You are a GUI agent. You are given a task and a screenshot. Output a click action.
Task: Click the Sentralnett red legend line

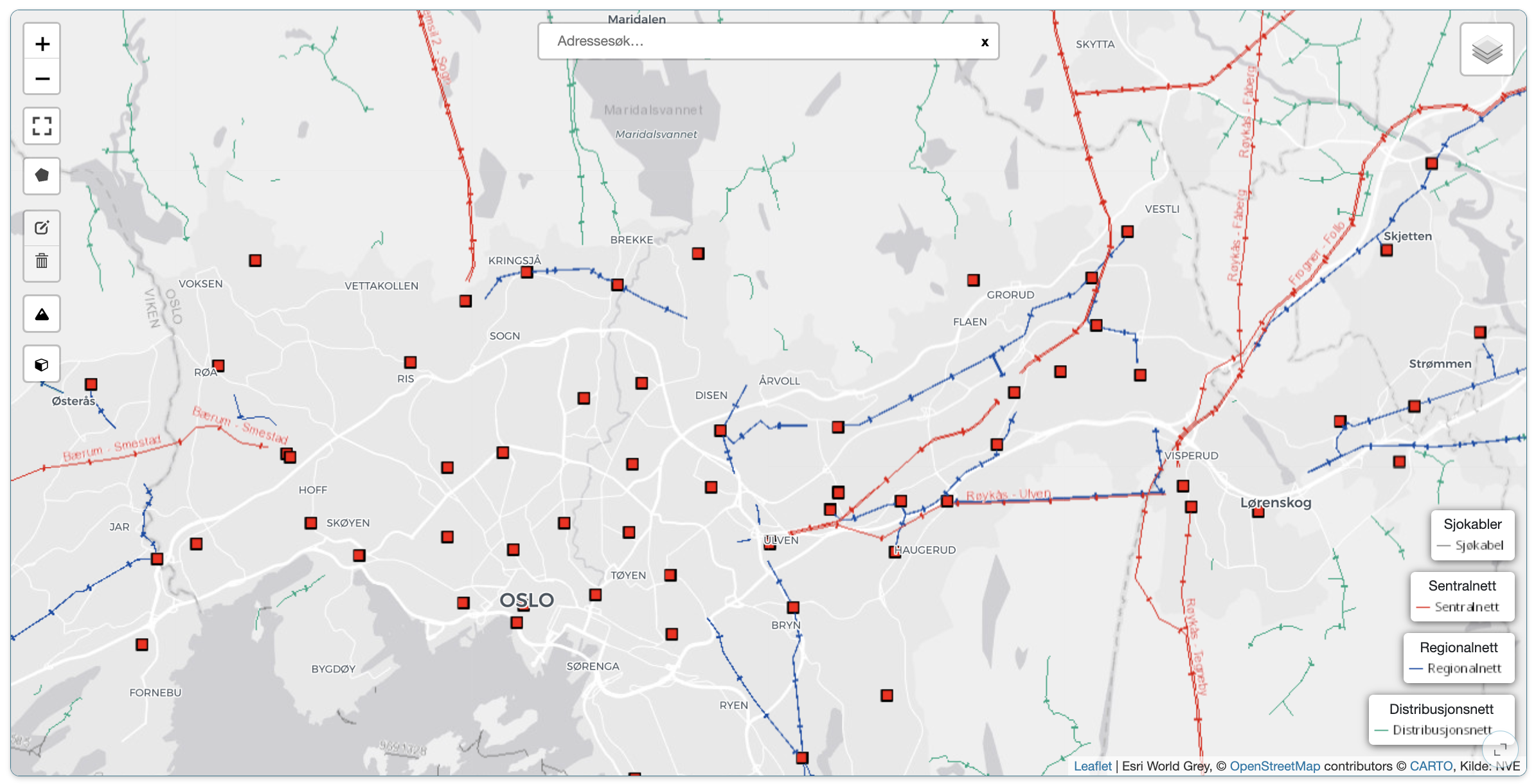pyautogui.click(x=1423, y=607)
